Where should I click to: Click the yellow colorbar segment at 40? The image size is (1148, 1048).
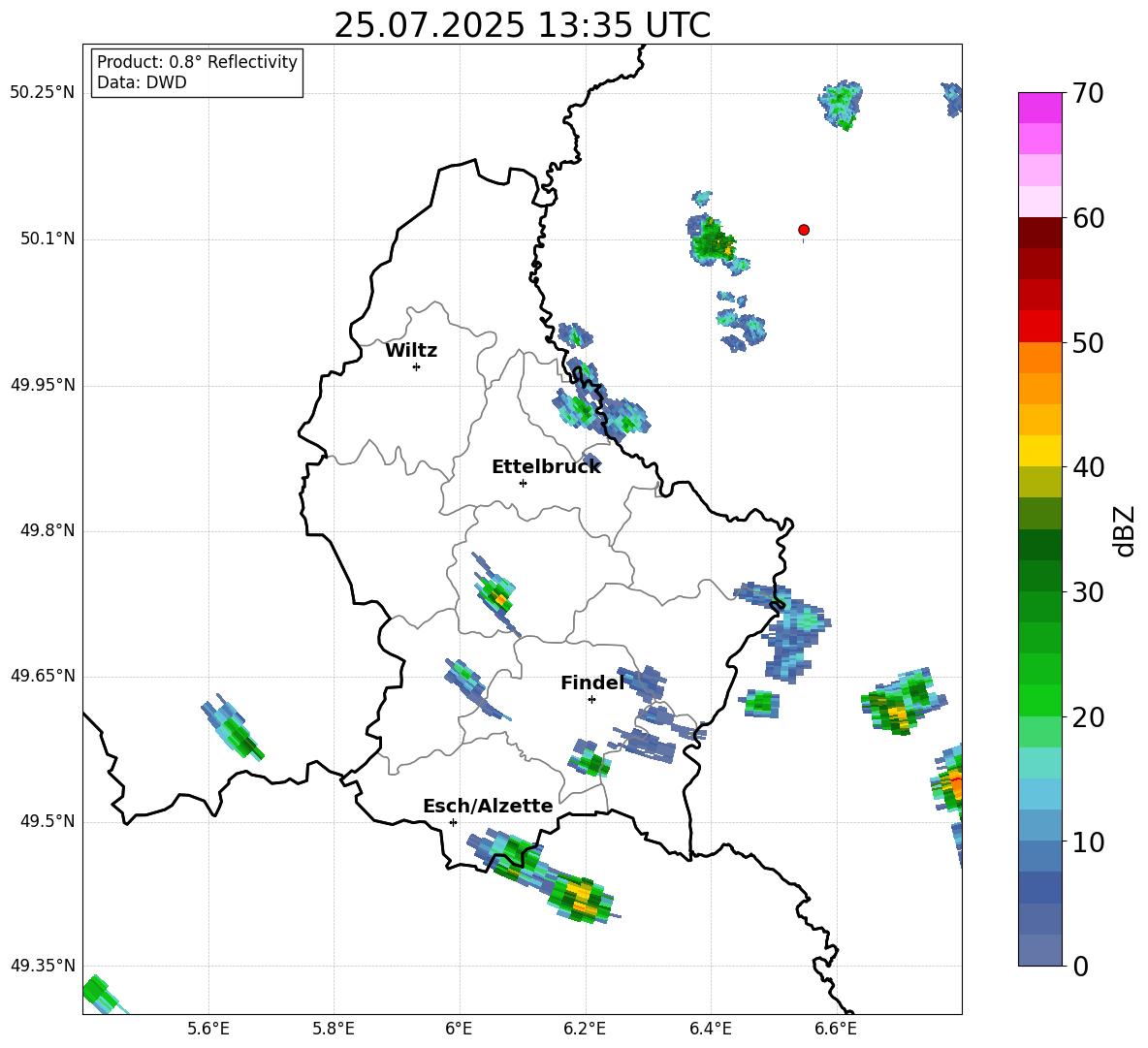click(1039, 451)
